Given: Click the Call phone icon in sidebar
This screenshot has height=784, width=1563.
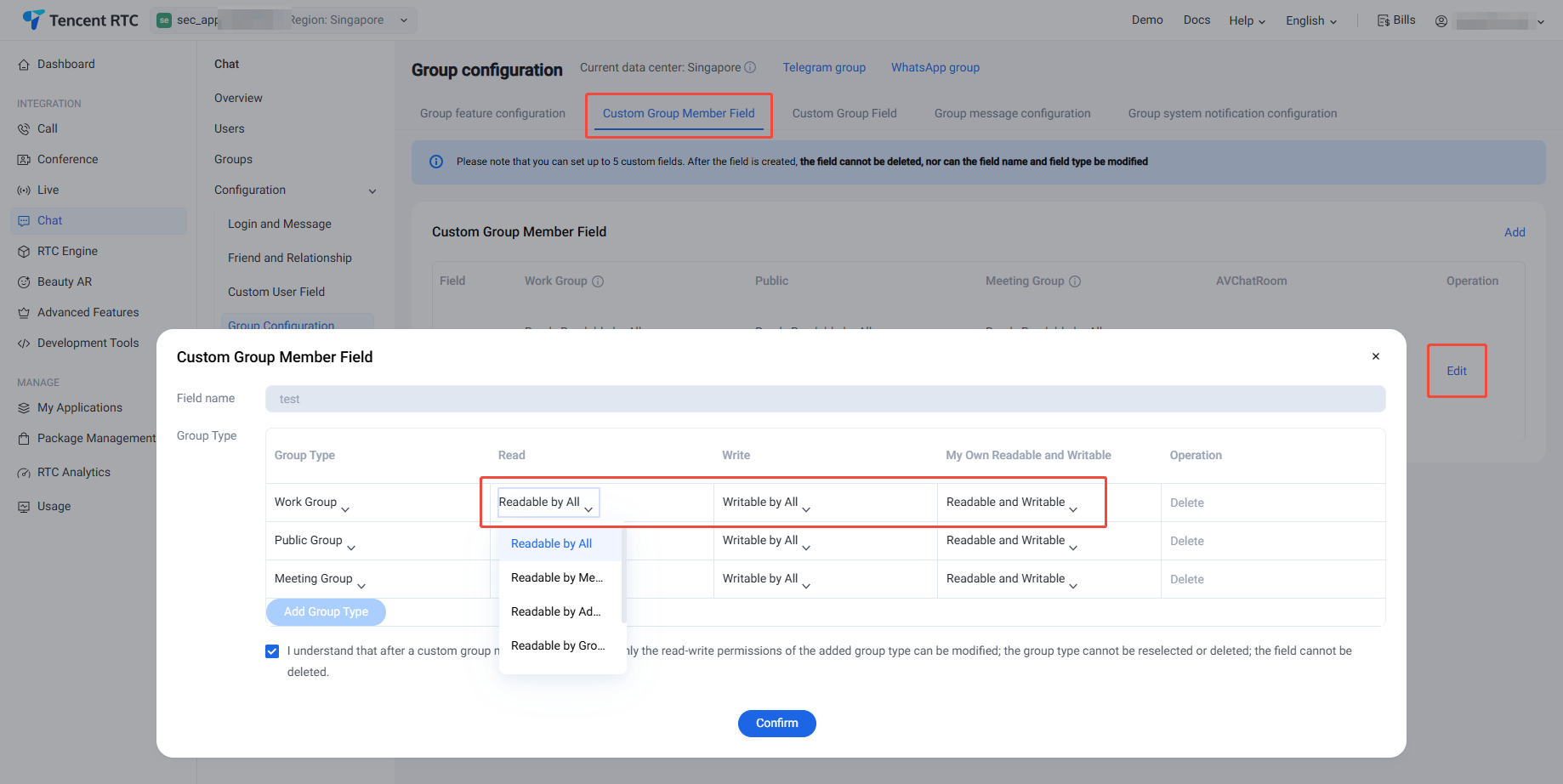Looking at the screenshot, I should coord(24,129).
